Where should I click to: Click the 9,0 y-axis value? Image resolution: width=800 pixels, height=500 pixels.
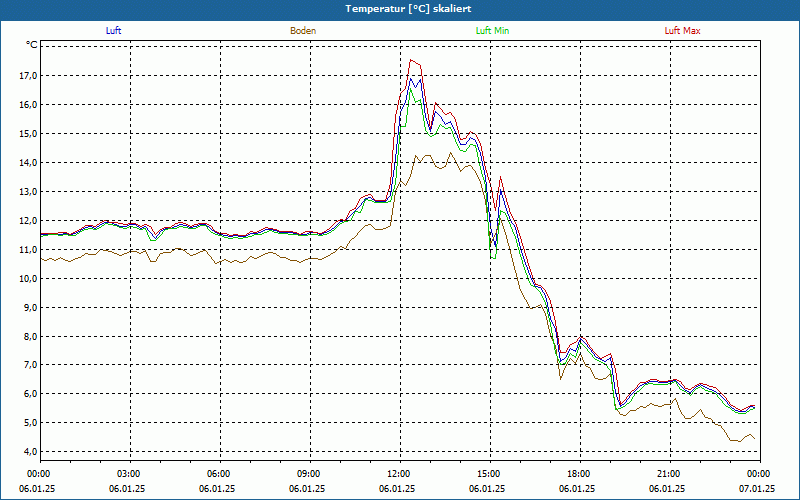click(30, 308)
